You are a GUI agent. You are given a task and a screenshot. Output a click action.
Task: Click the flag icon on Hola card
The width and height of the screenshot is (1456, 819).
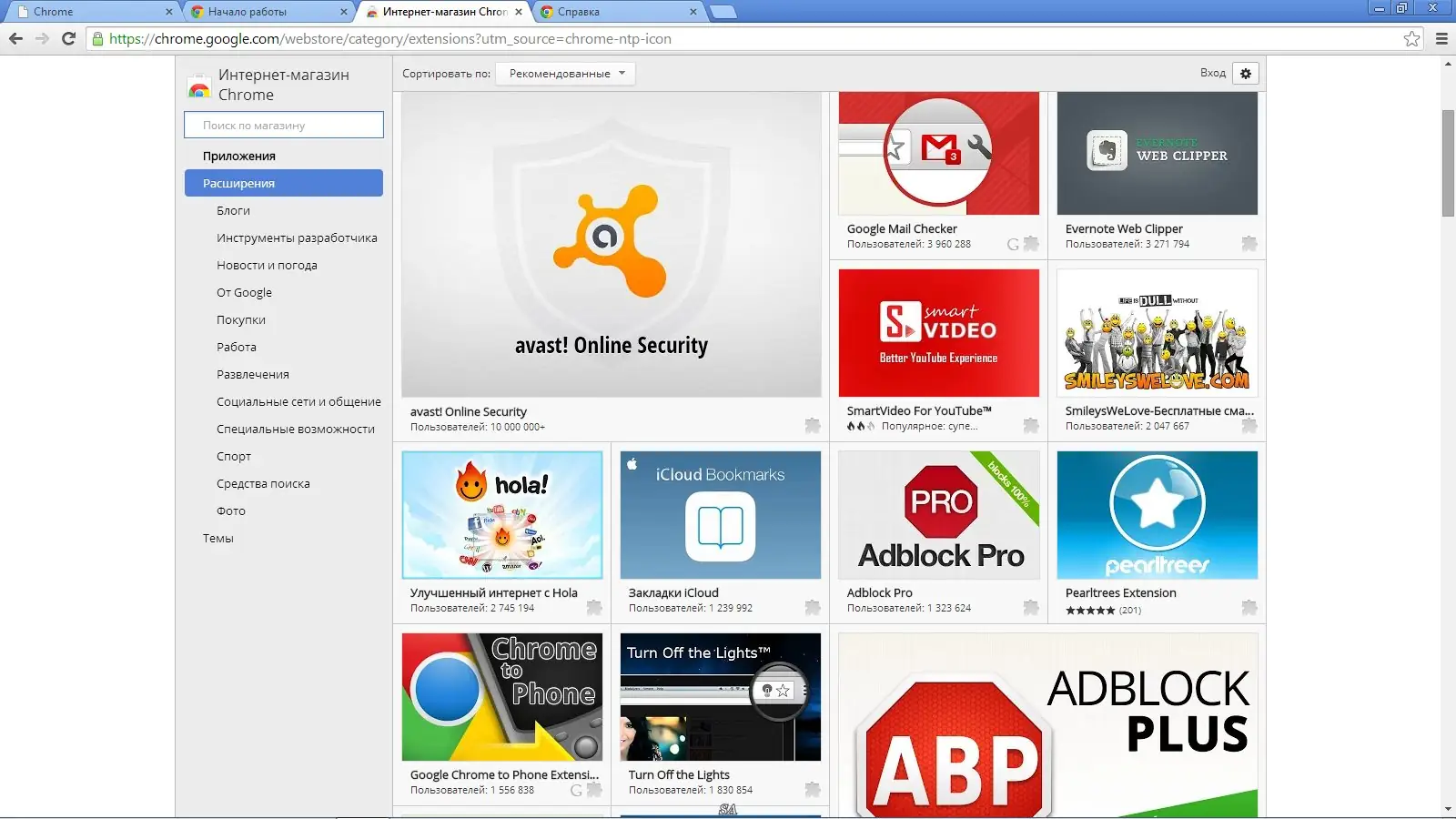point(594,608)
